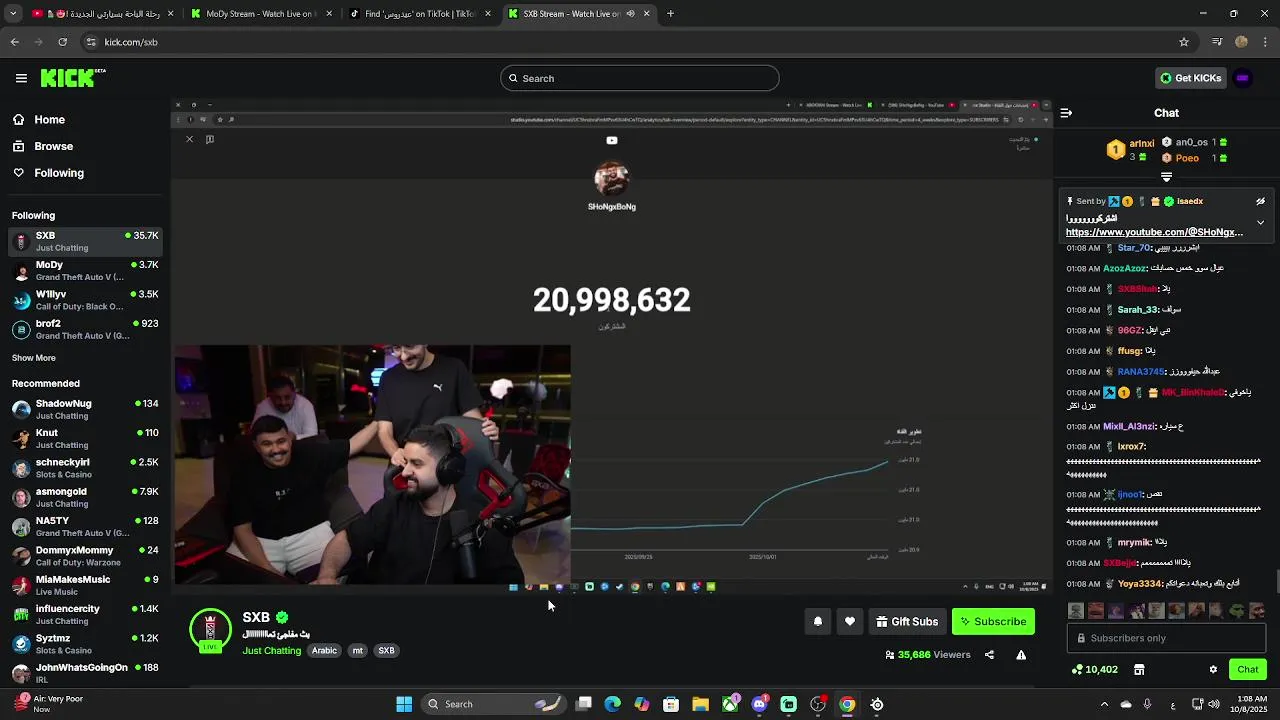The width and height of the screenshot is (1280, 720).
Task: Go back in the browser
Action: coord(14,42)
